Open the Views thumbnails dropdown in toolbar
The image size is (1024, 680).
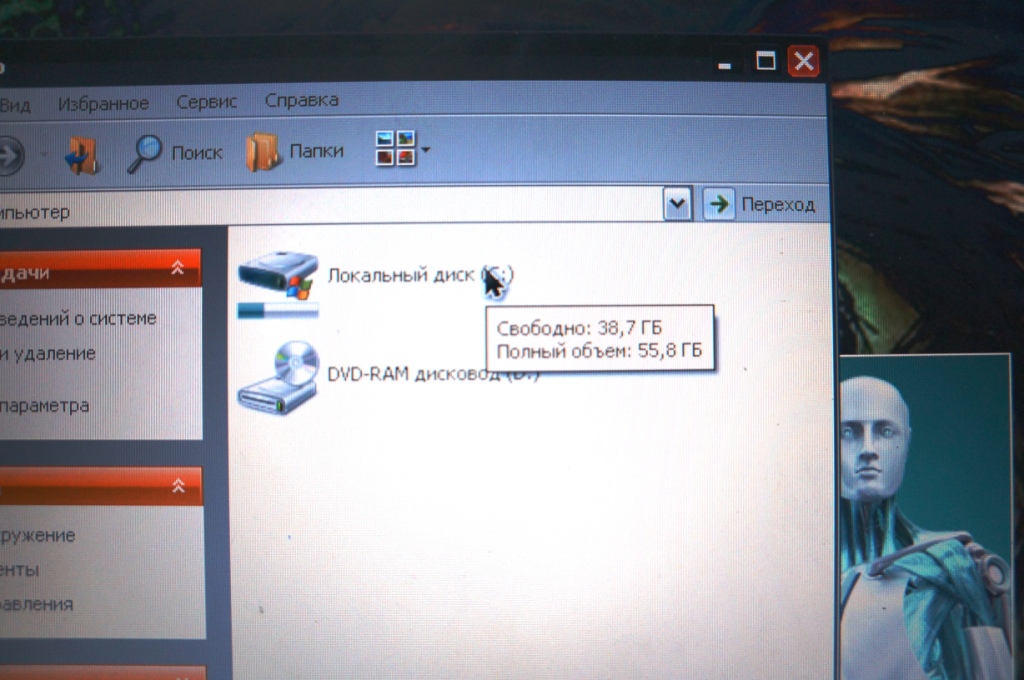pos(401,149)
